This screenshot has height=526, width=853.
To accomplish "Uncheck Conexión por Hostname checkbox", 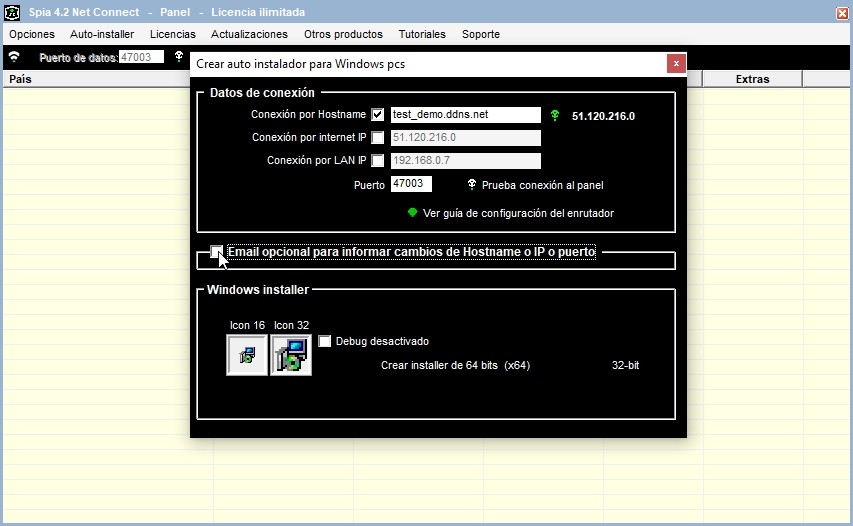I will tap(378, 115).
